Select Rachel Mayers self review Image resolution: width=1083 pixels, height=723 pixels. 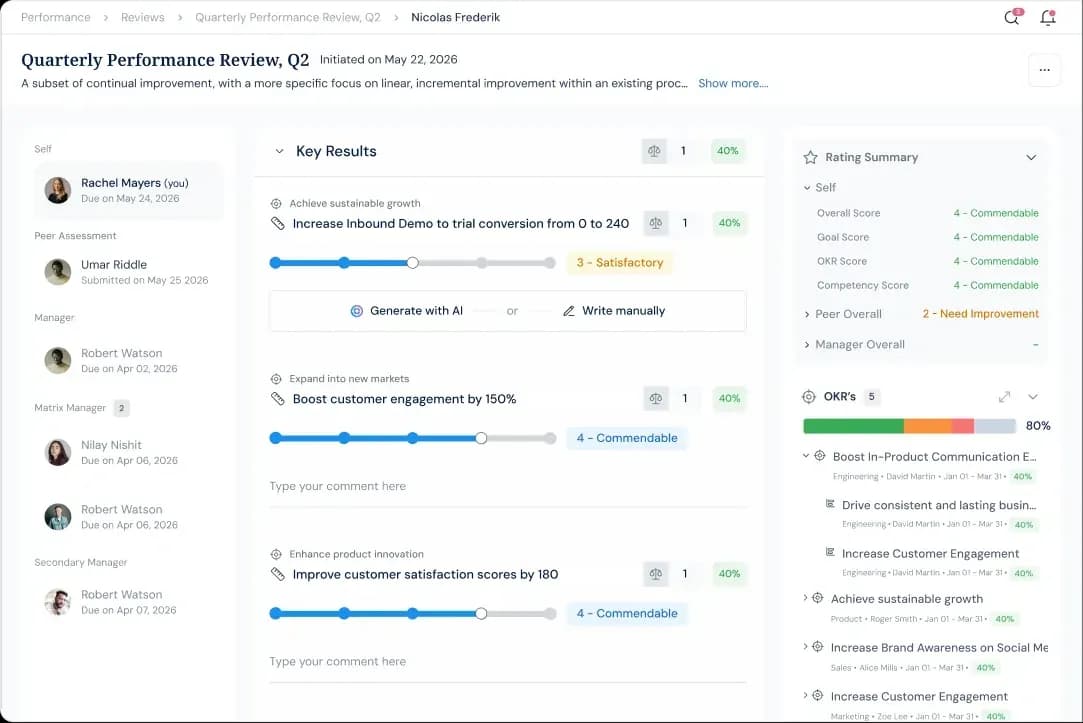click(128, 191)
